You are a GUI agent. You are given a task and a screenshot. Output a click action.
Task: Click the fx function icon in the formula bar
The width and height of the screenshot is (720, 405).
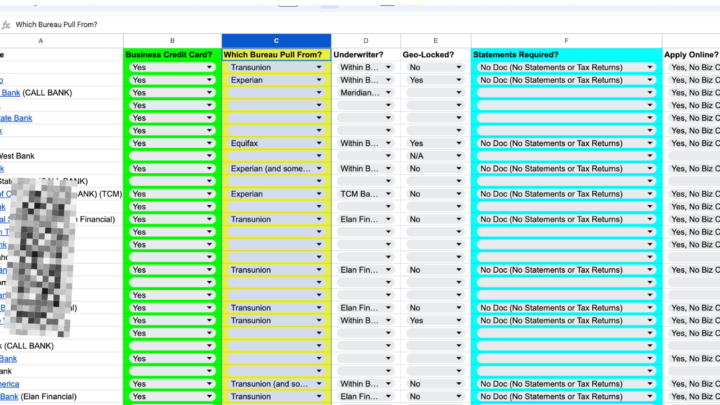point(6,25)
